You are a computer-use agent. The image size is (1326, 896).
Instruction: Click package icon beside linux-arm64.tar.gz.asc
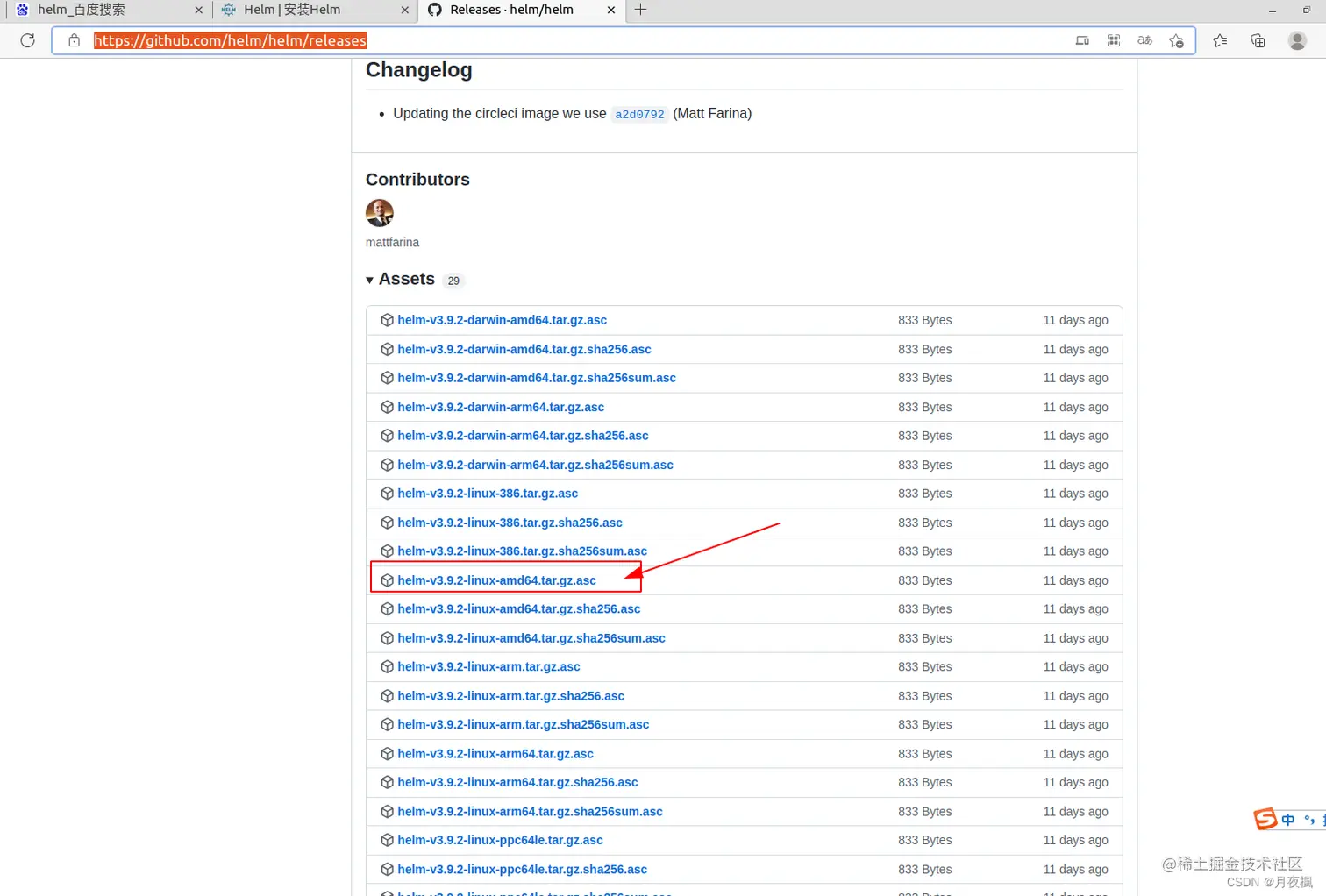[x=387, y=754]
